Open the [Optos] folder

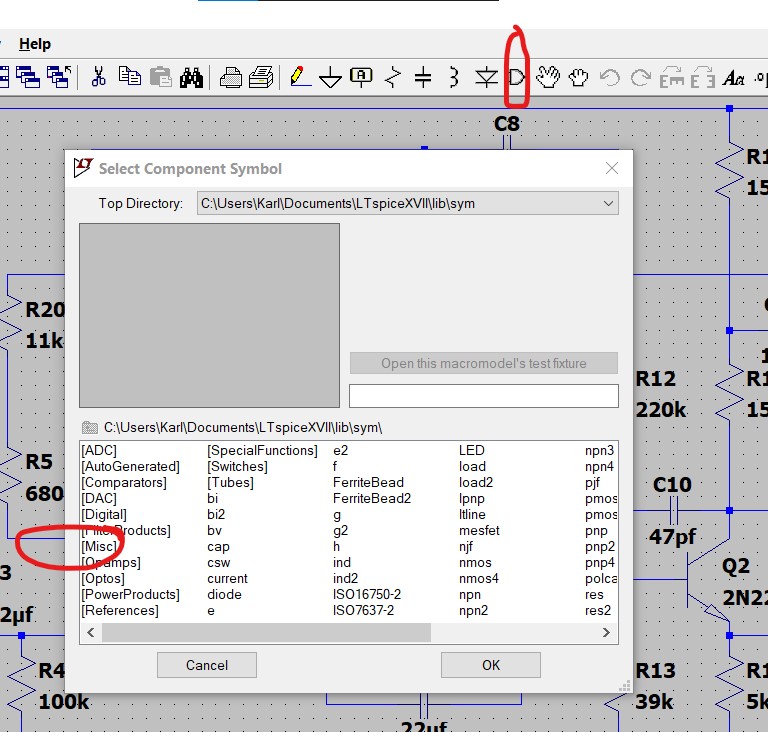(103, 578)
